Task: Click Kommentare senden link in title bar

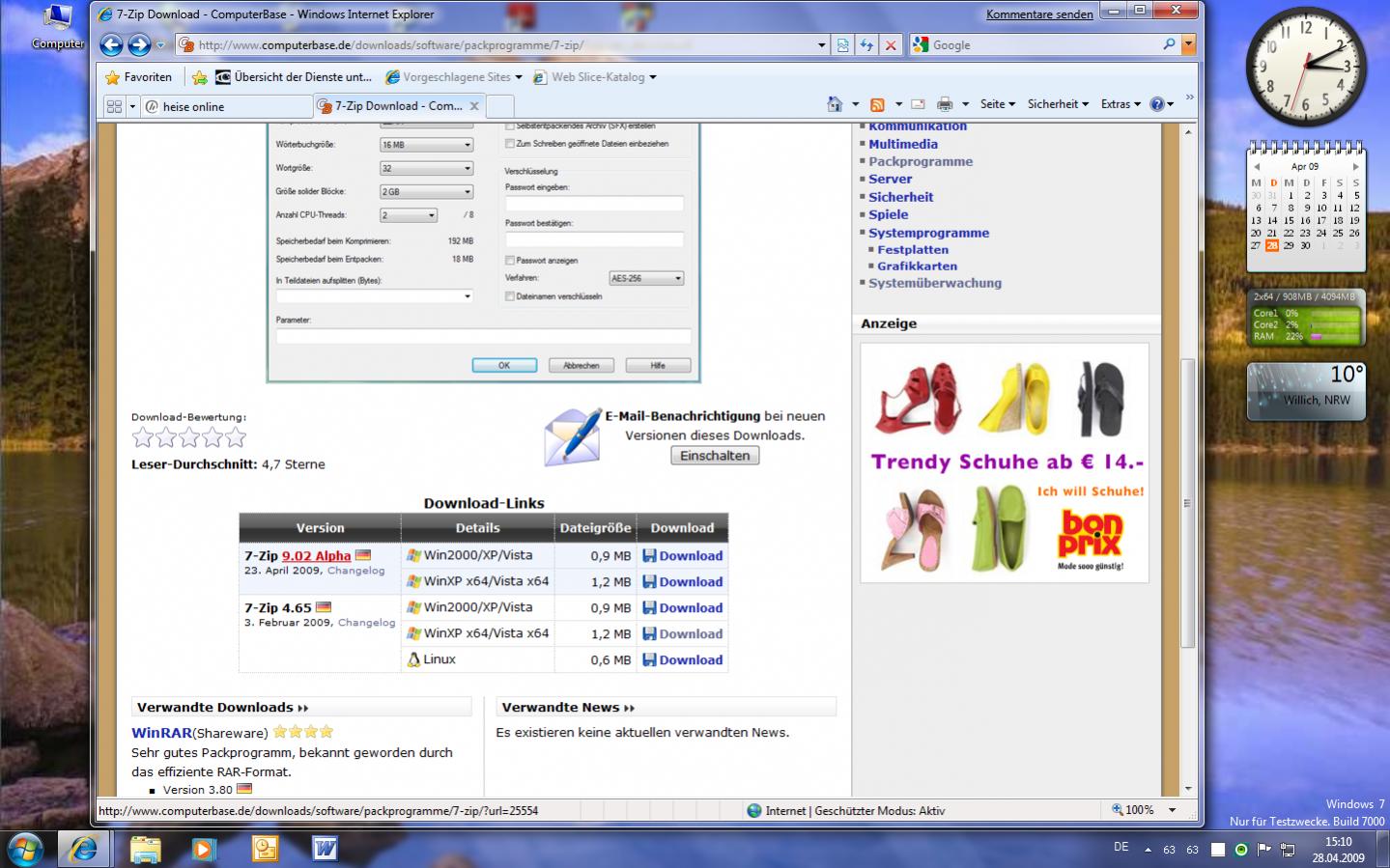Action: pyautogui.click(x=1039, y=14)
